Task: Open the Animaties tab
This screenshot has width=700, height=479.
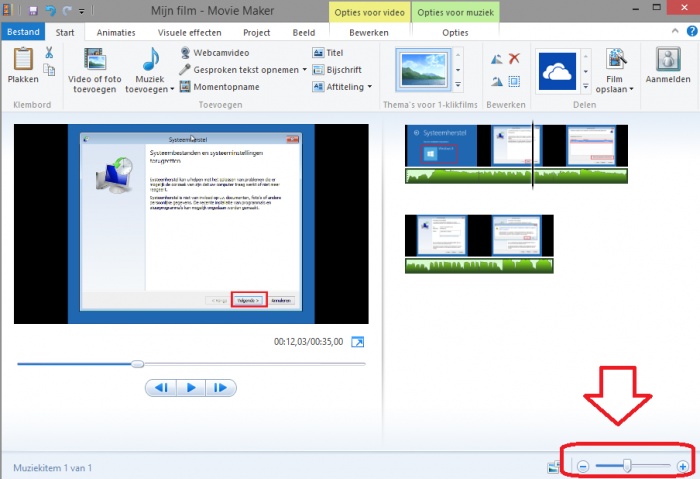Action: point(116,33)
